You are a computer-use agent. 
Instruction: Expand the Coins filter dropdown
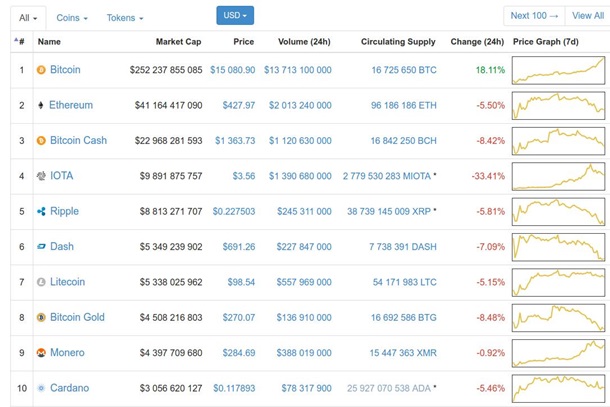coord(72,18)
